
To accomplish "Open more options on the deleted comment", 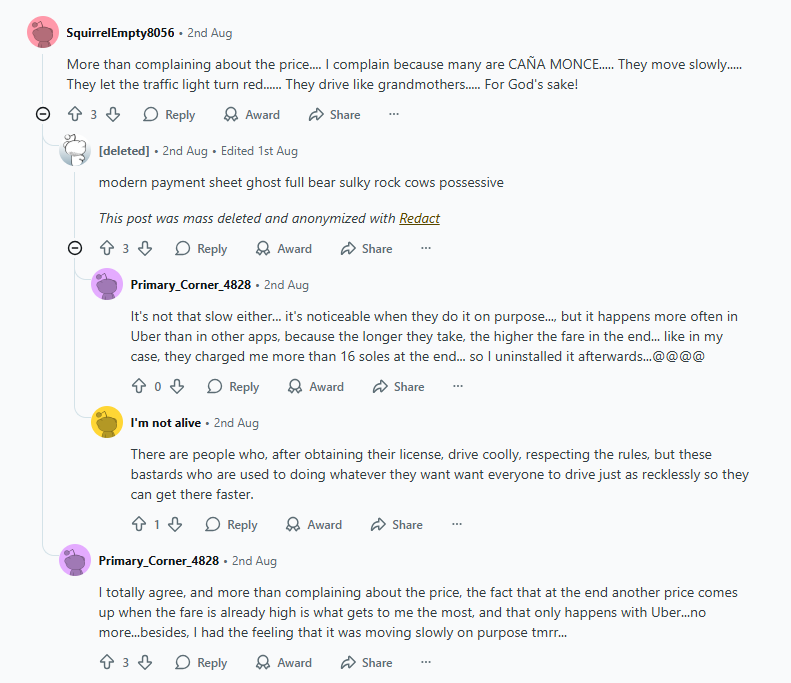I will pyautogui.click(x=426, y=249).
